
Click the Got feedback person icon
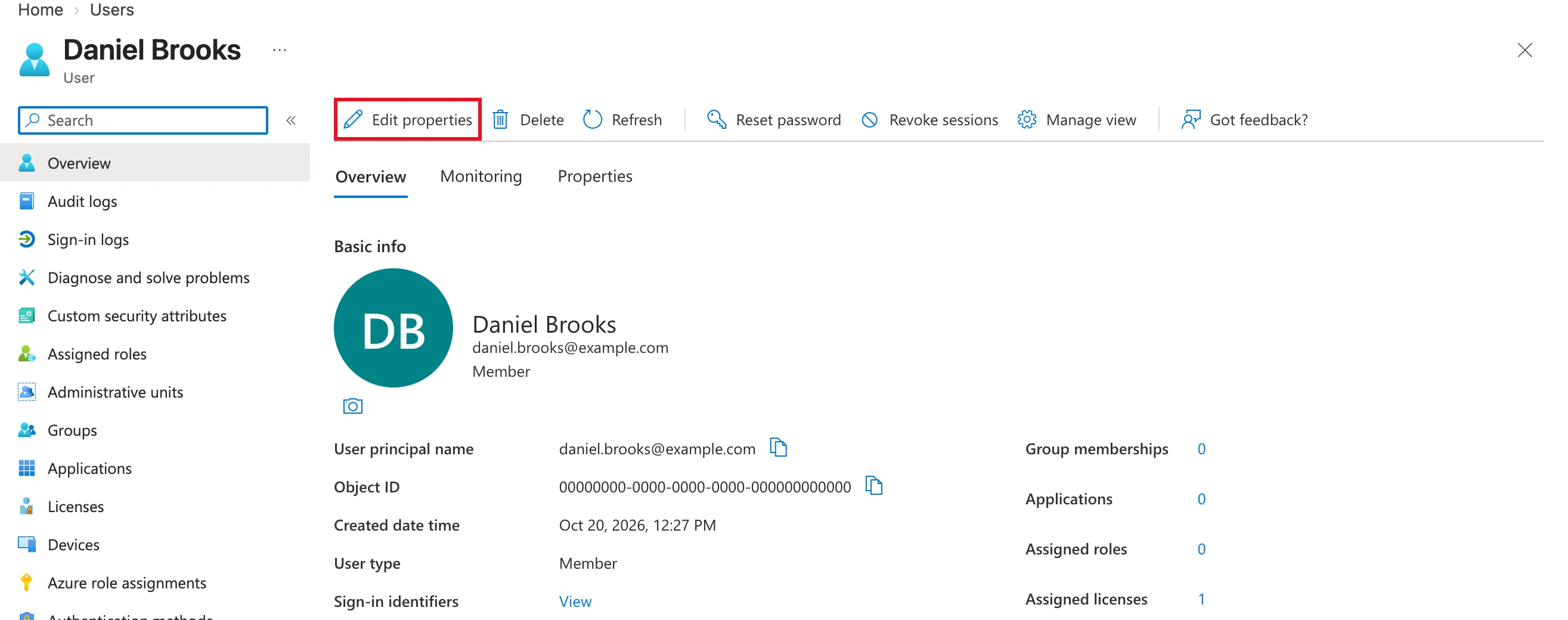click(1191, 119)
